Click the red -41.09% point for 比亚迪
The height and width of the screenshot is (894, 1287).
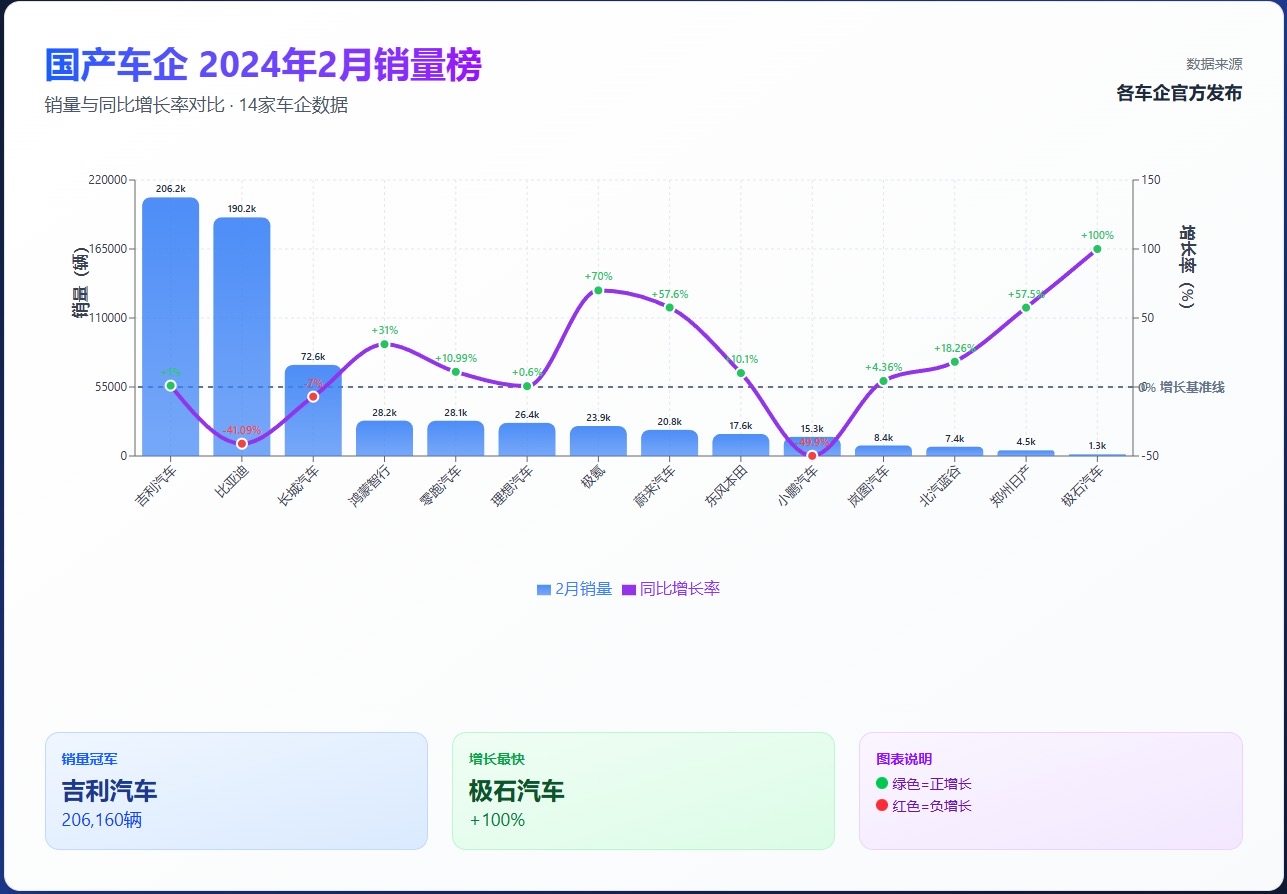(x=242, y=444)
